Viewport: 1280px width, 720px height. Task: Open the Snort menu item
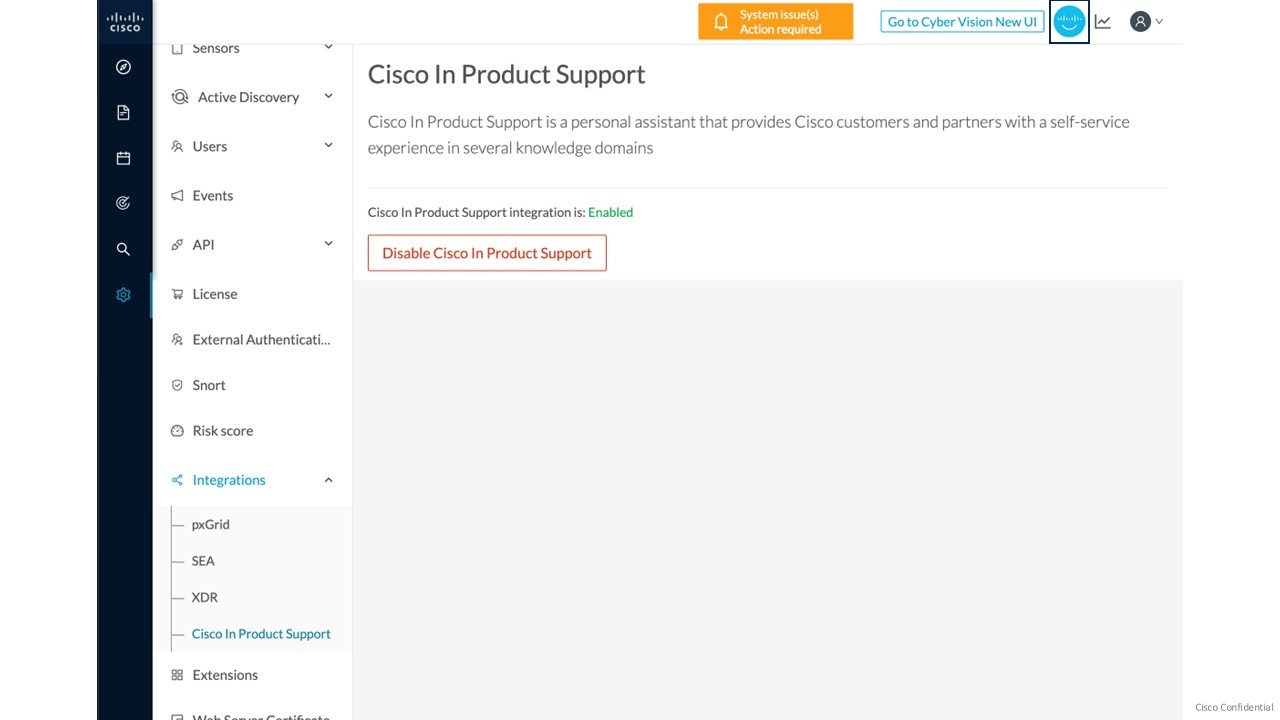pos(209,385)
